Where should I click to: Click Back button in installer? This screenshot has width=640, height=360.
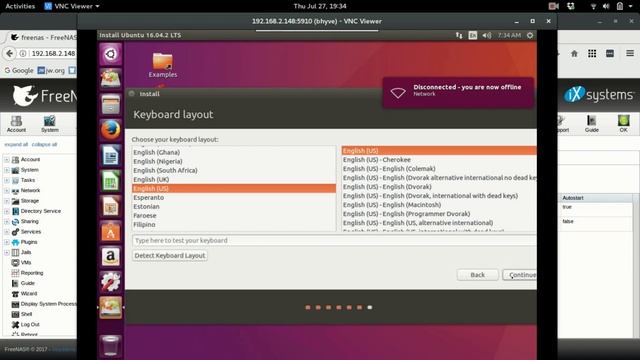[478, 275]
